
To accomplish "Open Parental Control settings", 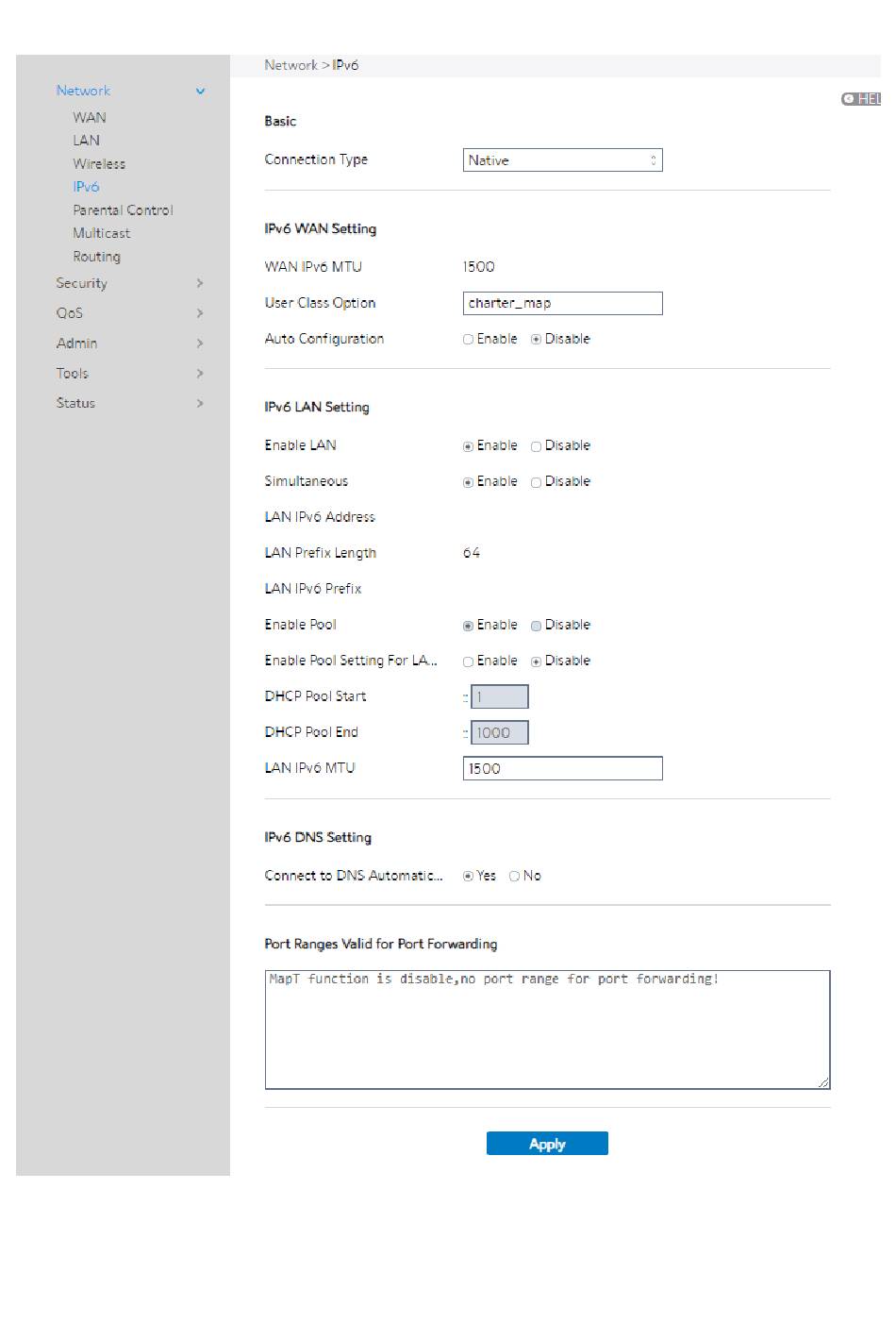I will point(123,210).
